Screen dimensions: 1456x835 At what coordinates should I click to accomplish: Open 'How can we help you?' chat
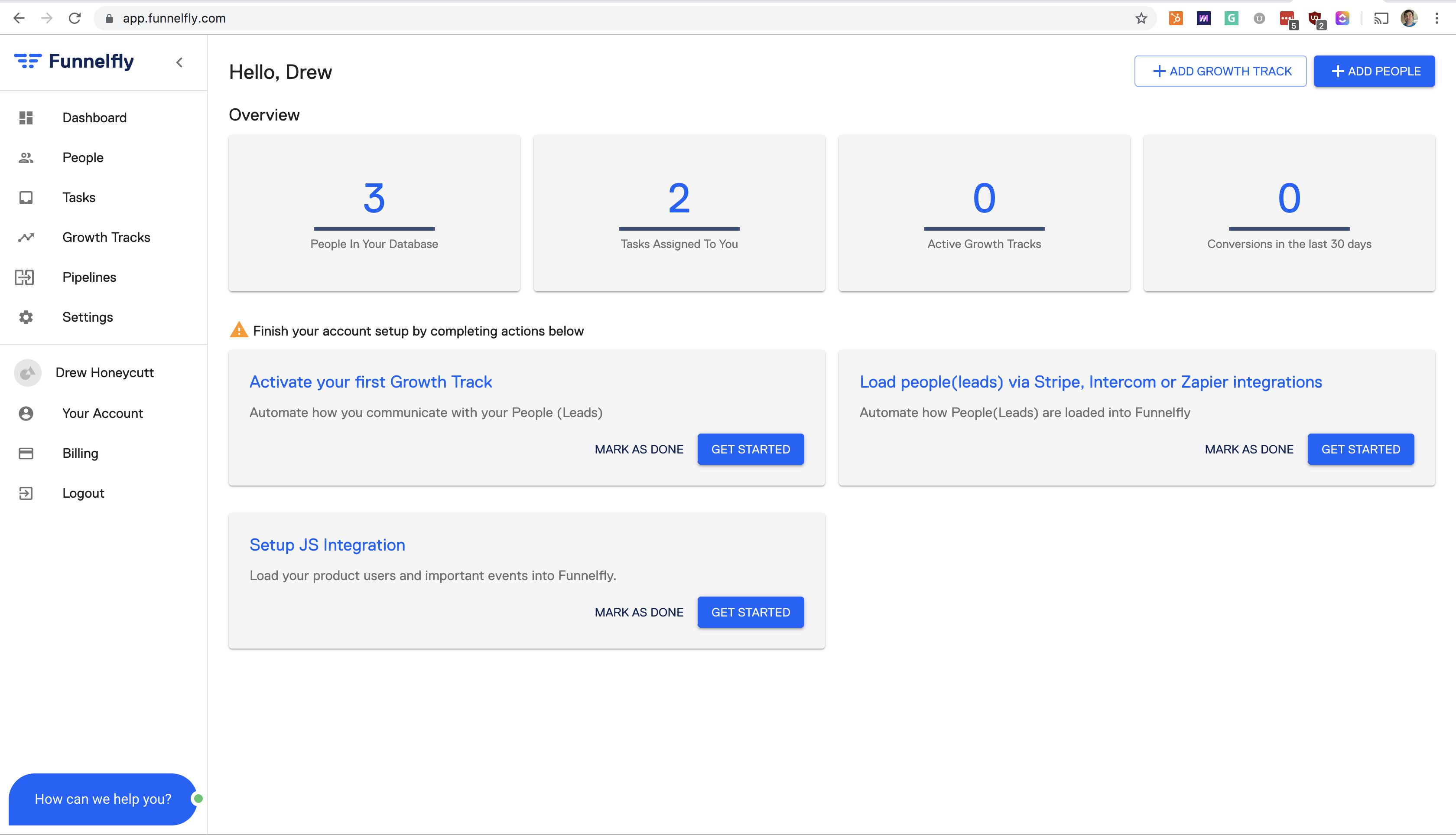103,799
